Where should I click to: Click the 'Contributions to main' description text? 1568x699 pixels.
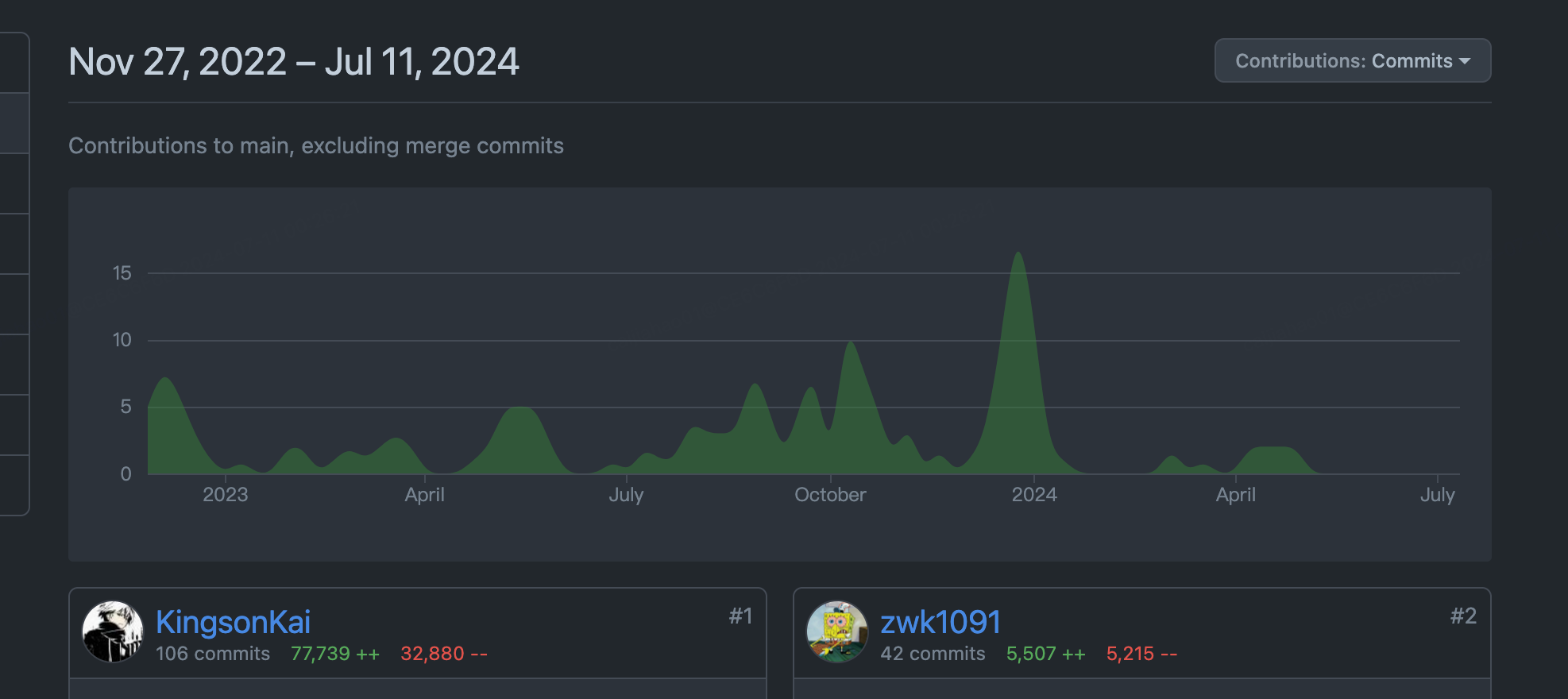coord(316,146)
